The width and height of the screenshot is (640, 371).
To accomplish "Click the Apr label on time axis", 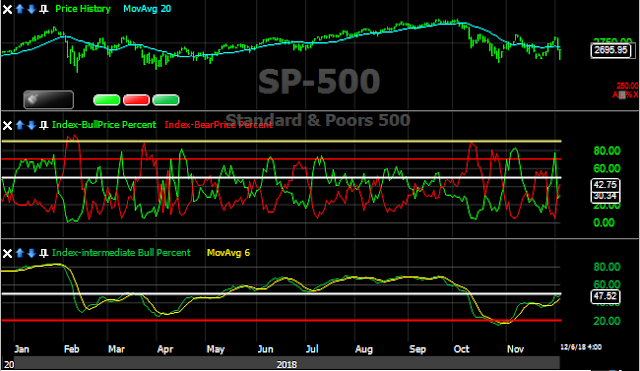I will click(x=165, y=349).
